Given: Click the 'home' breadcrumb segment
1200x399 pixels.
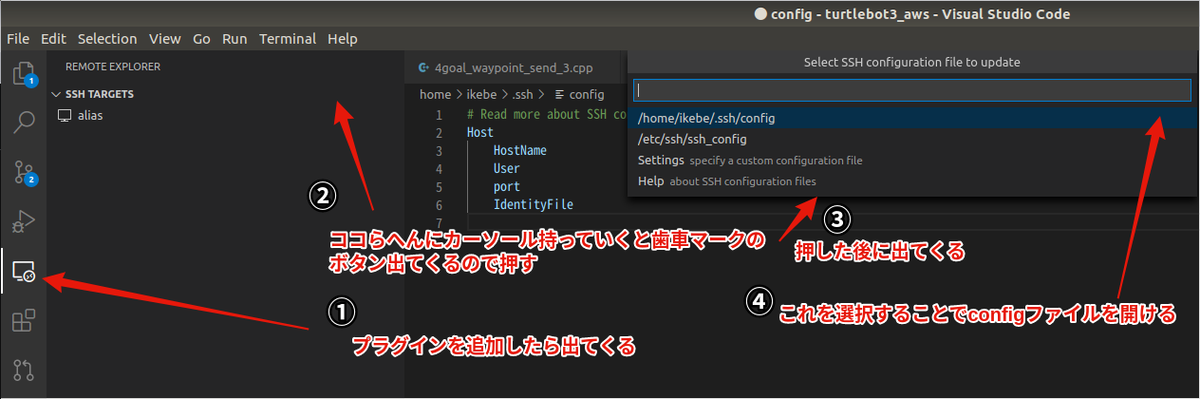Looking at the screenshot, I should pos(435,94).
